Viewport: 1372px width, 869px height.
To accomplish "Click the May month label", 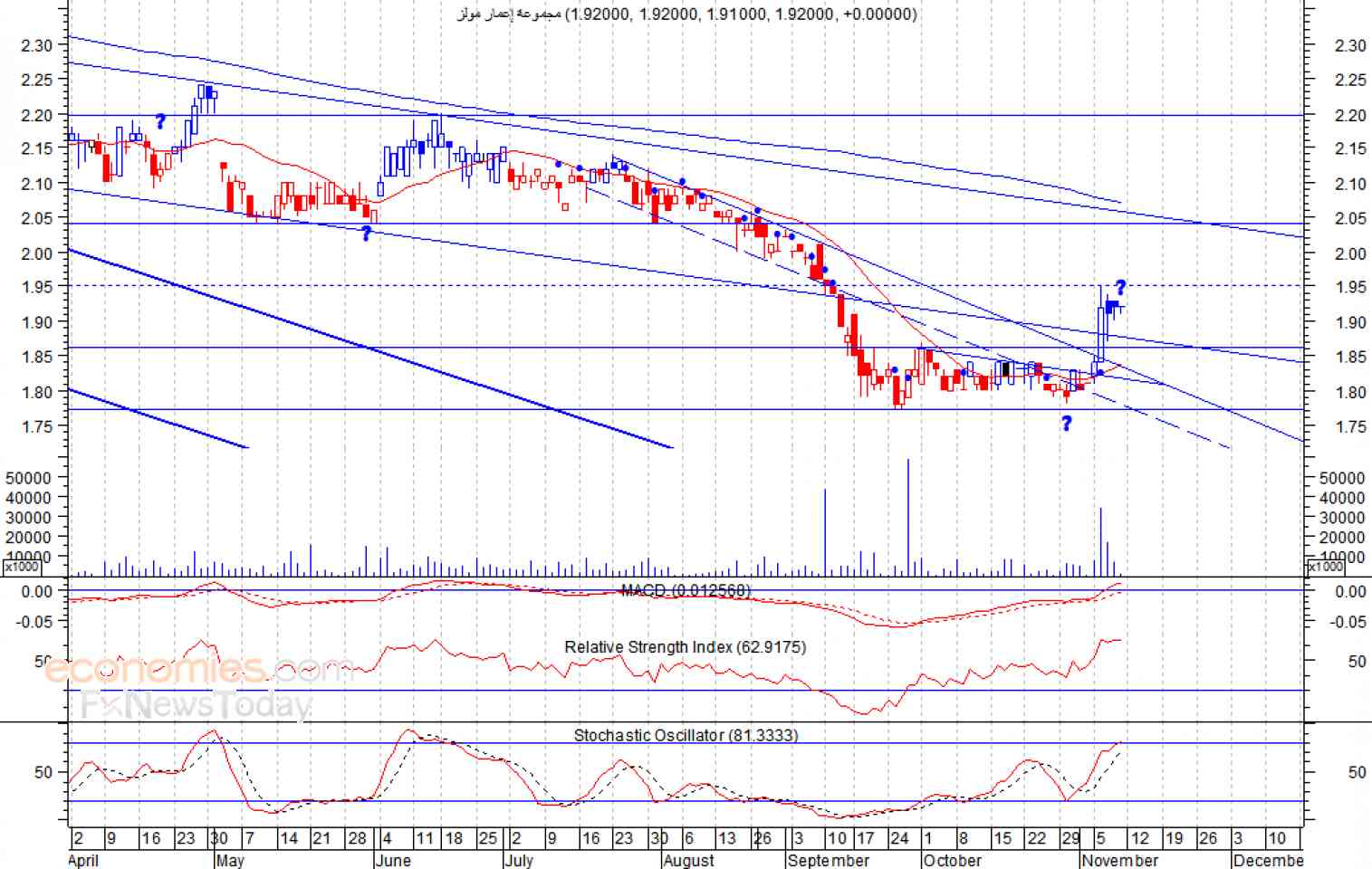I will pos(230,860).
